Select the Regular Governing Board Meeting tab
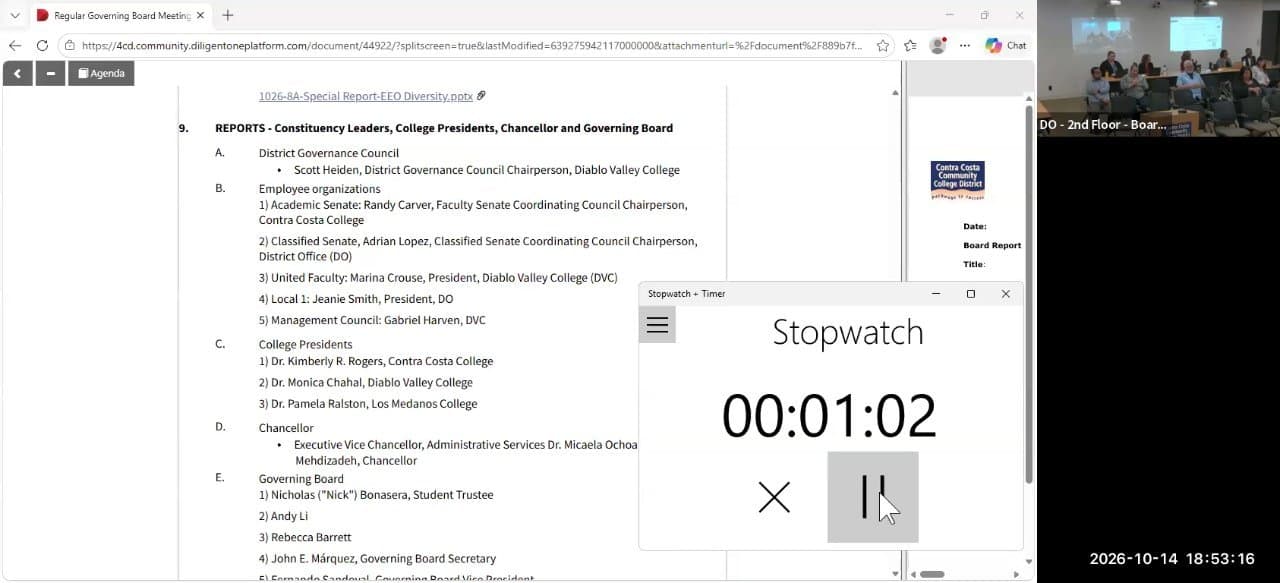 120,15
